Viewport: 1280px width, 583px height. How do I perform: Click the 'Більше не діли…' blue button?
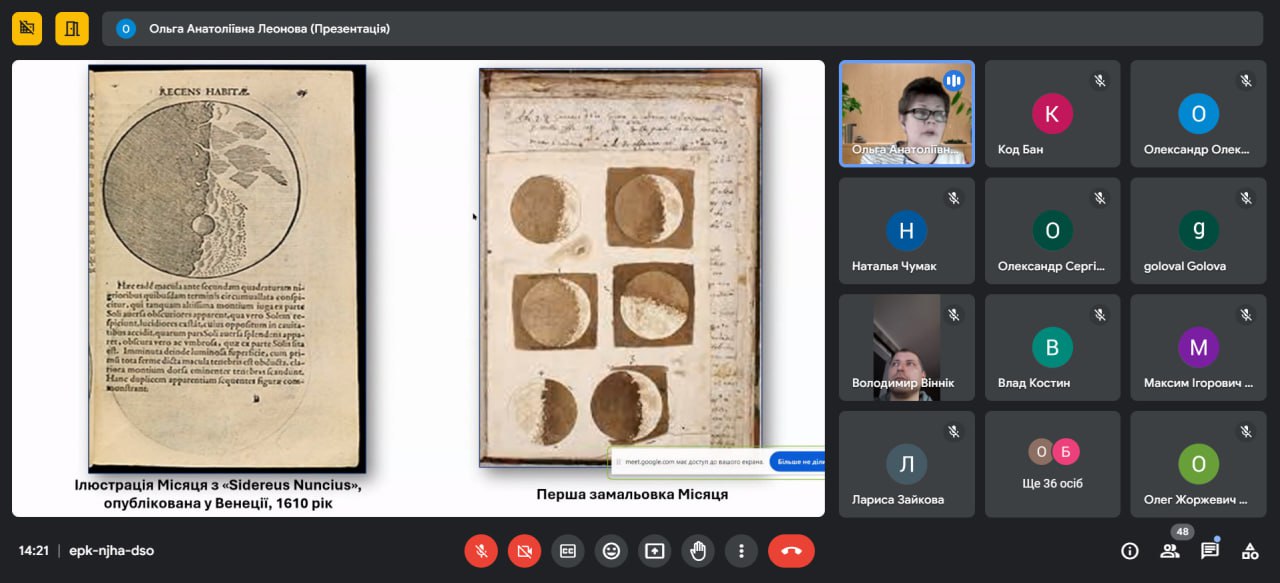pos(797,462)
